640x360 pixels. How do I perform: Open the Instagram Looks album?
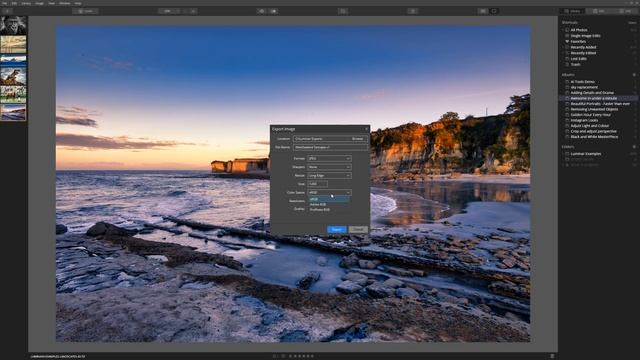[584, 120]
